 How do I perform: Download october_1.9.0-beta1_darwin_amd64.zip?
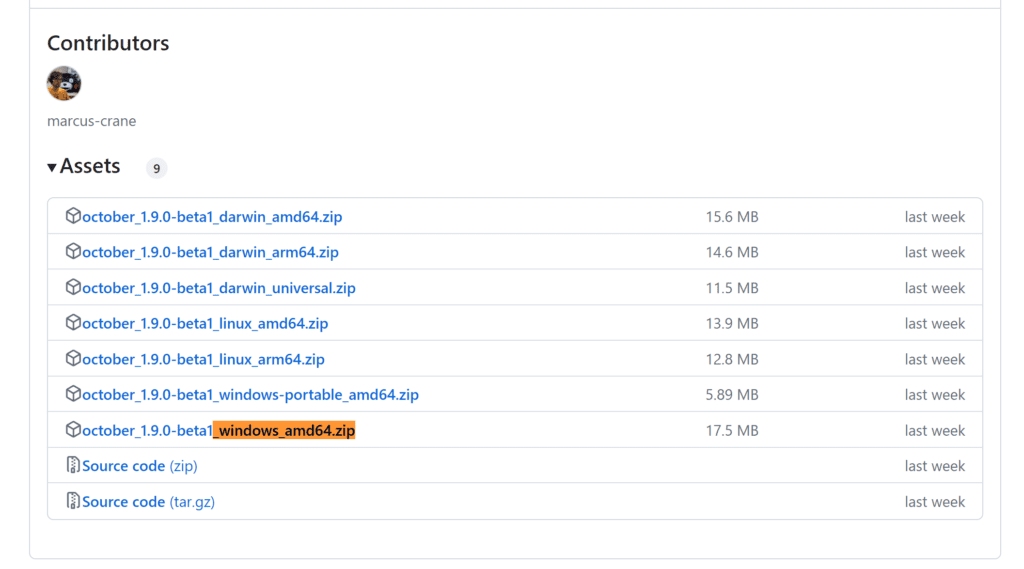(x=212, y=217)
